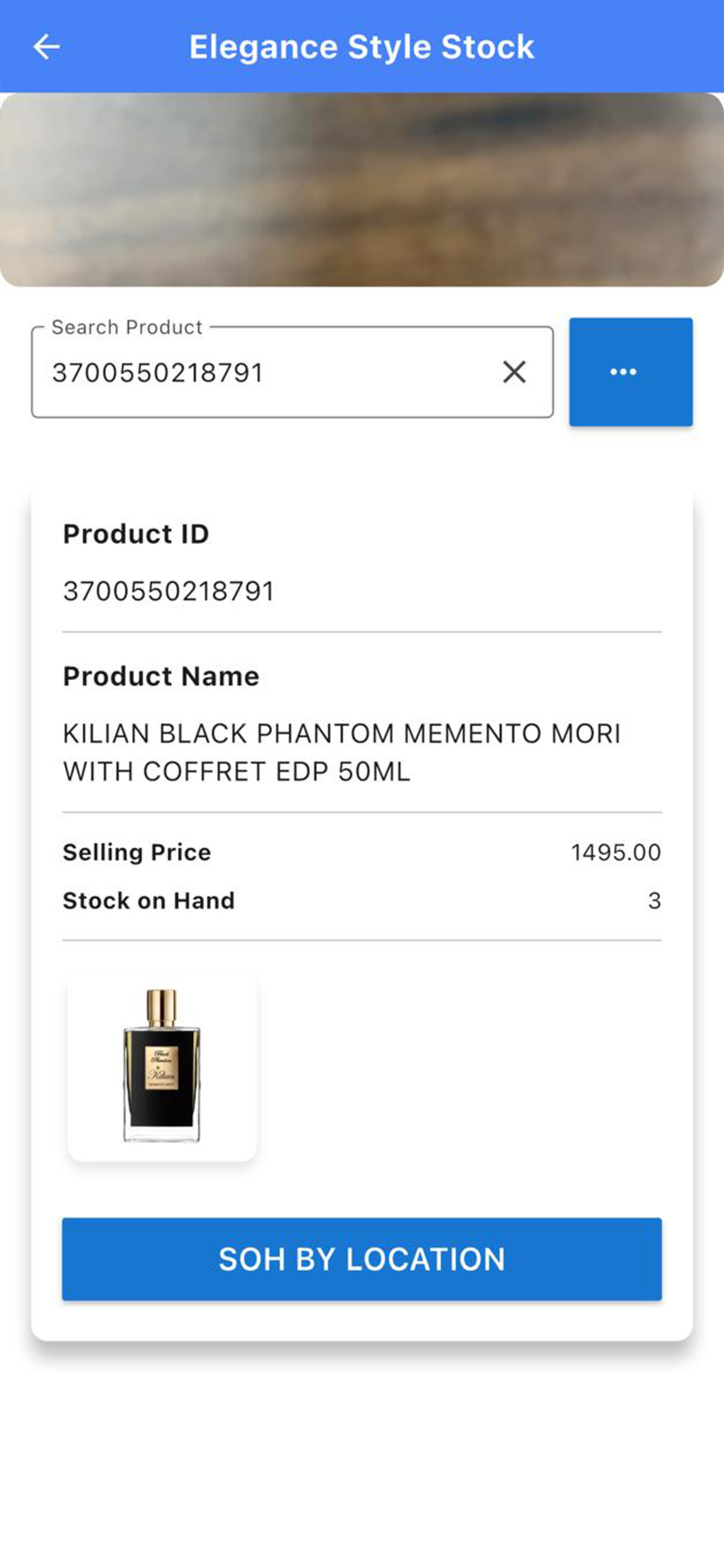The width and height of the screenshot is (724, 1568).
Task: Clear the search field with X icon
Action: (514, 372)
